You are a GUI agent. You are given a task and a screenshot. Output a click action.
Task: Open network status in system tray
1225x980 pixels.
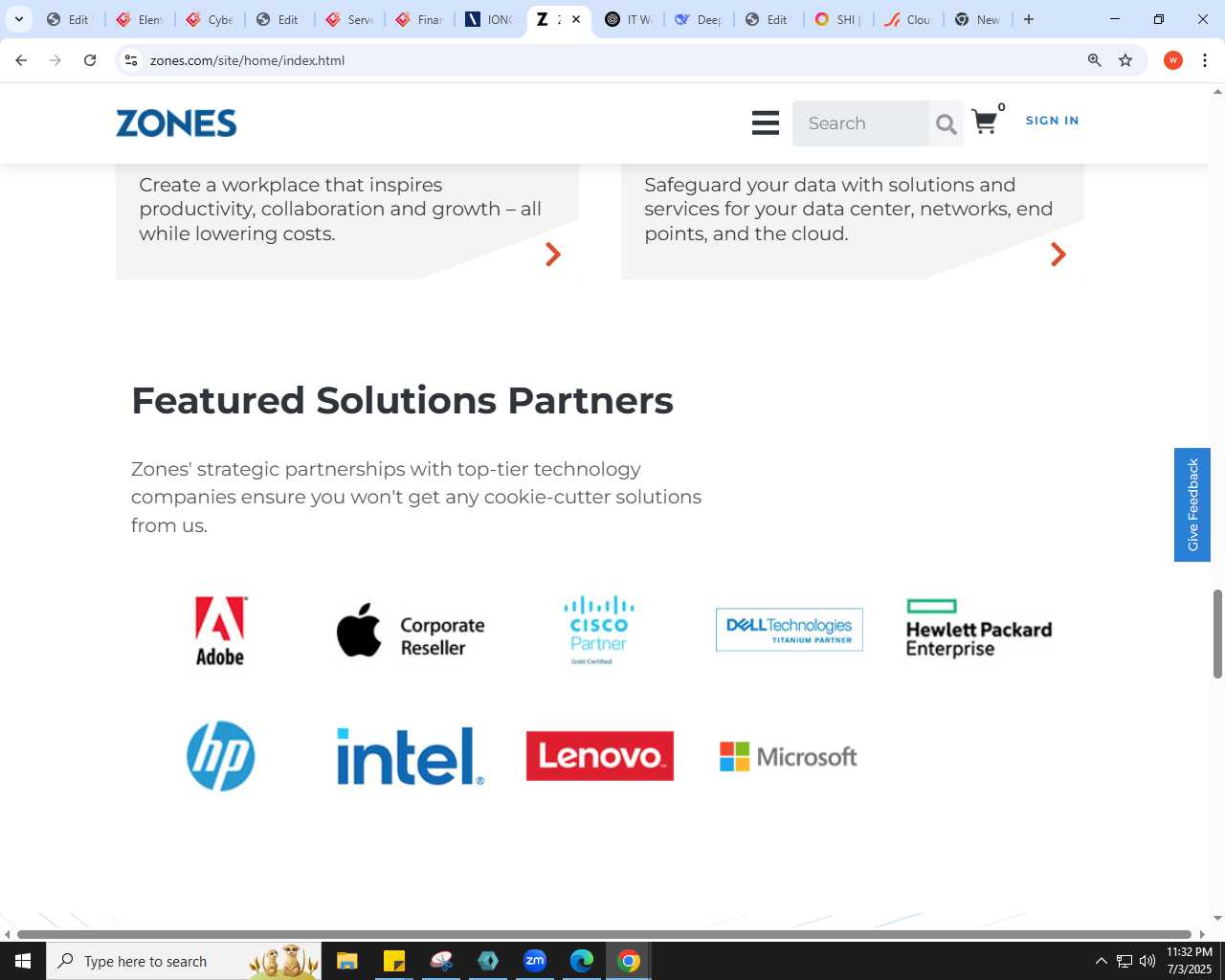(x=1125, y=961)
